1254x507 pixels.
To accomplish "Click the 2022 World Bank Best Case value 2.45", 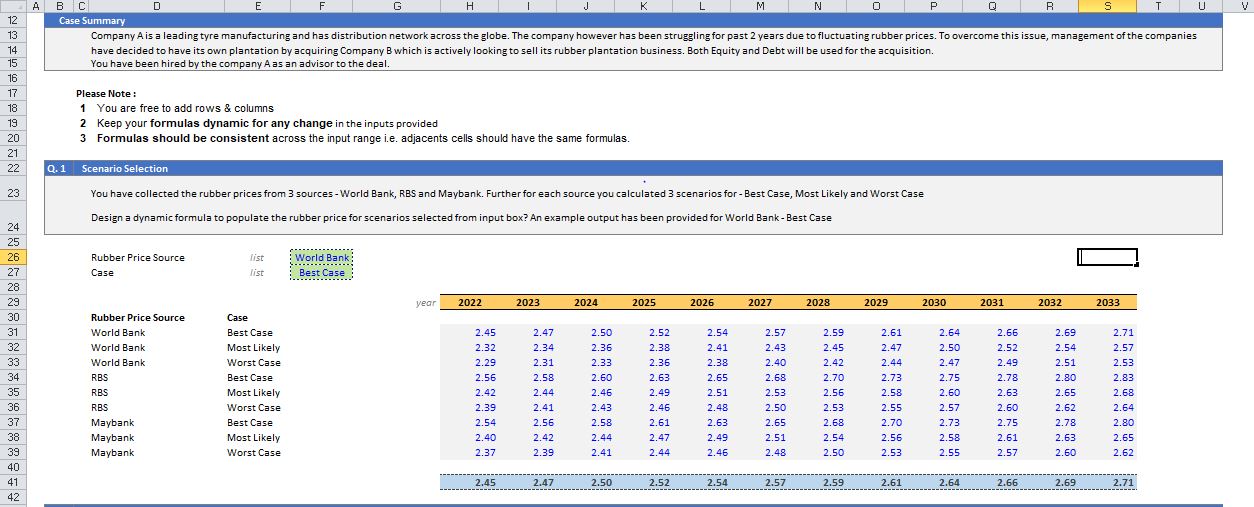I will point(485,333).
